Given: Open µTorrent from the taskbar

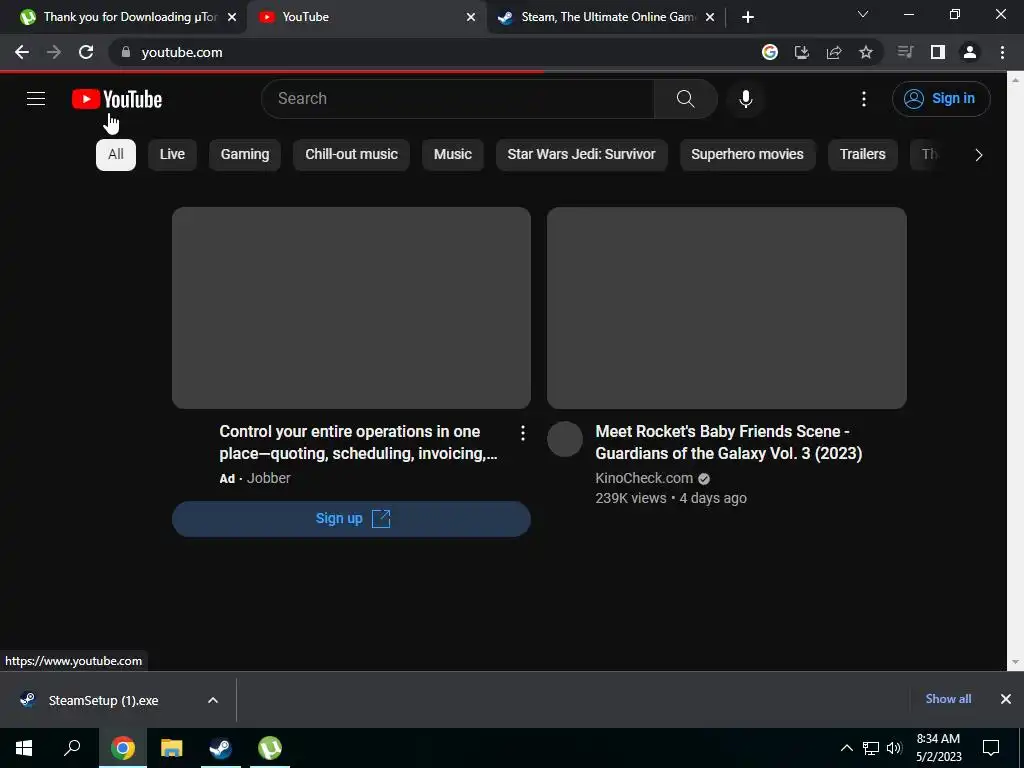Looking at the screenshot, I should (270, 748).
